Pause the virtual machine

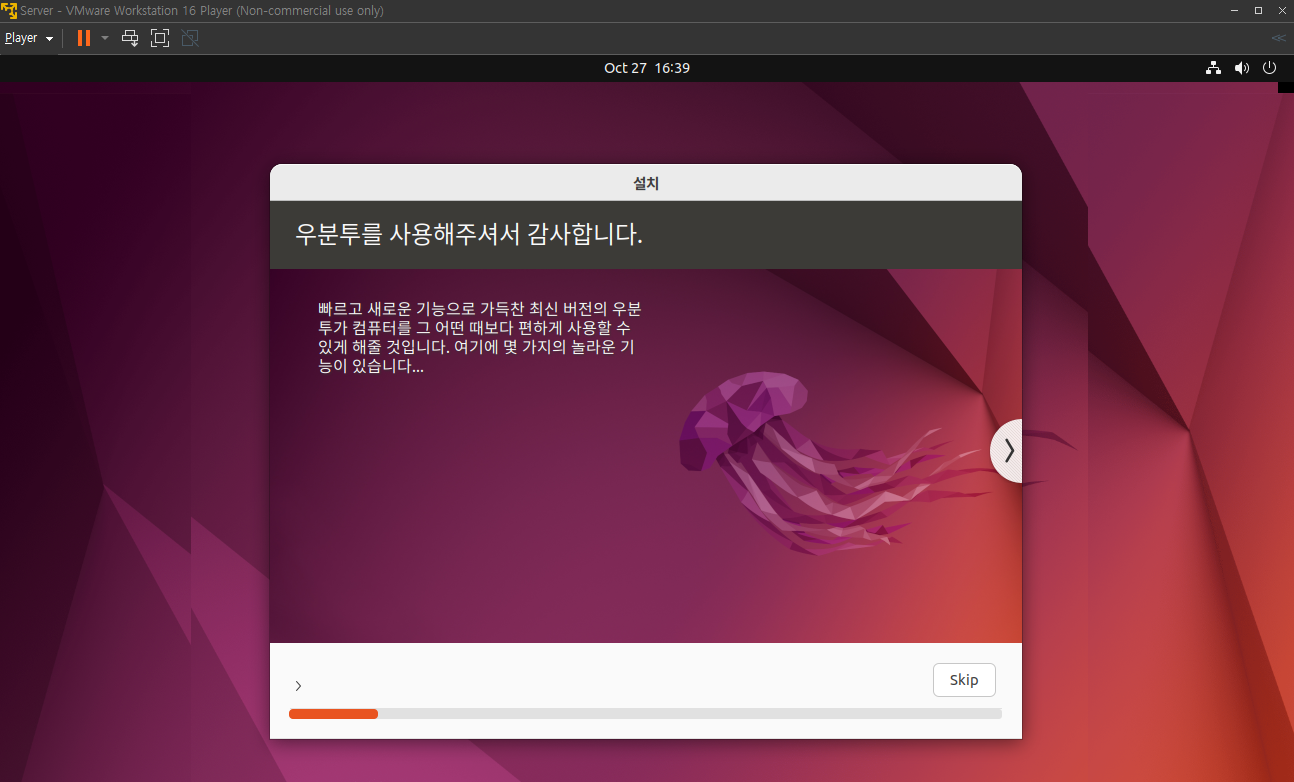point(84,38)
